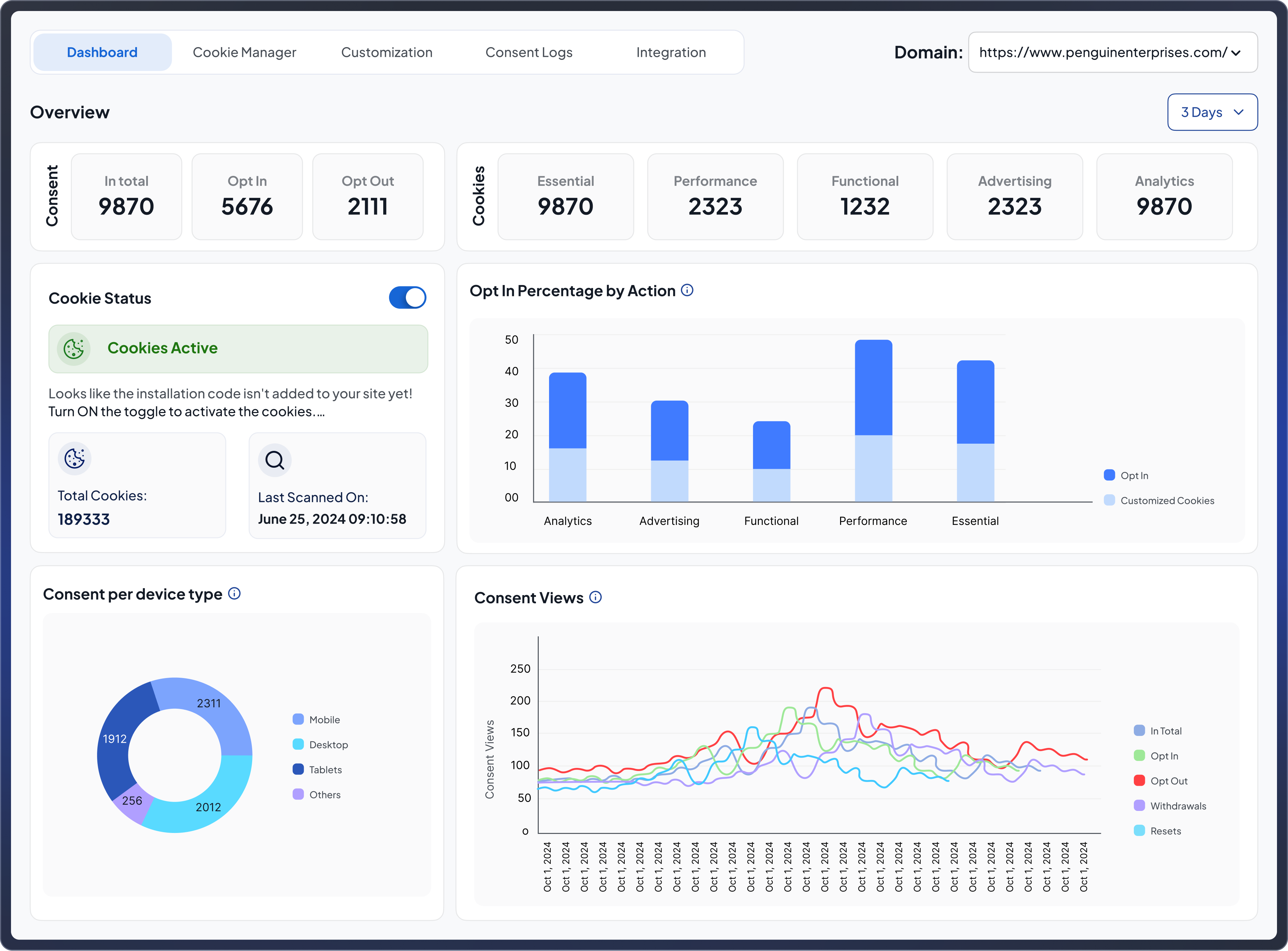
Task: Click the Opt Out red legend swatch
Action: tap(1139, 781)
